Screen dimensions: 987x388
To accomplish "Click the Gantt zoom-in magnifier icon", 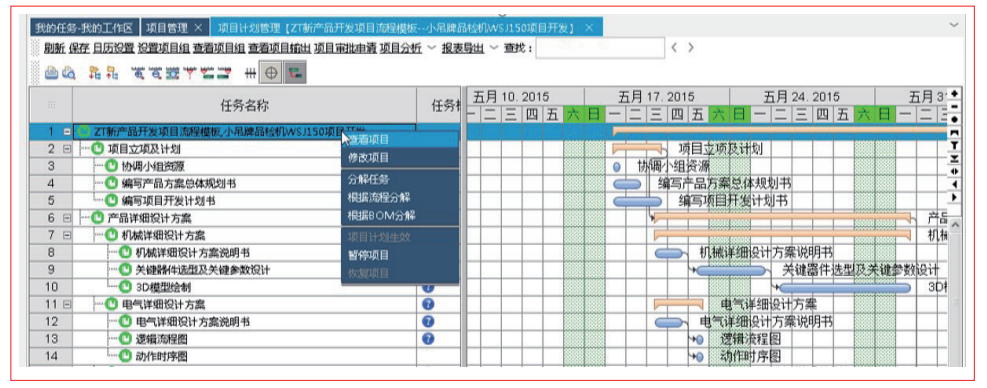I will (138, 73).
